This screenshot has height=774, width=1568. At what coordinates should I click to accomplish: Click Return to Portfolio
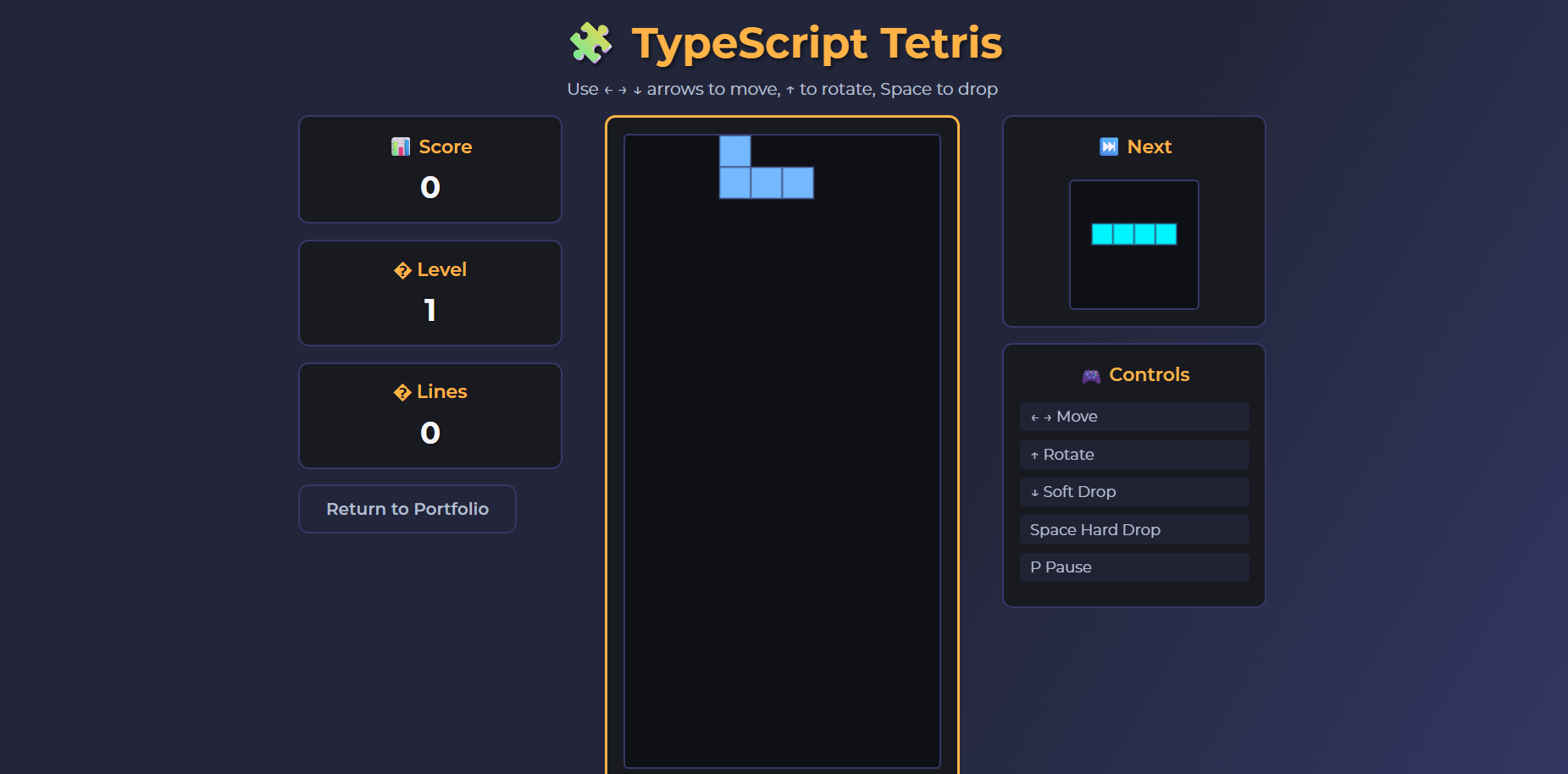point(407,508)
